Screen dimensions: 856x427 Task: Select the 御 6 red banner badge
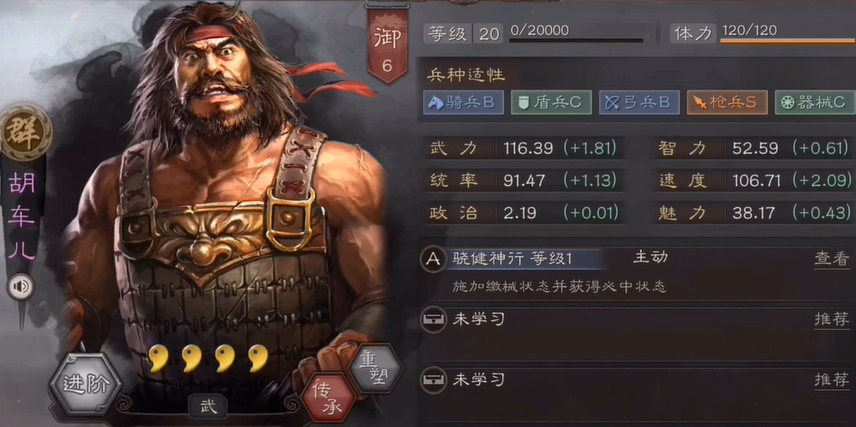click(387, 46)
